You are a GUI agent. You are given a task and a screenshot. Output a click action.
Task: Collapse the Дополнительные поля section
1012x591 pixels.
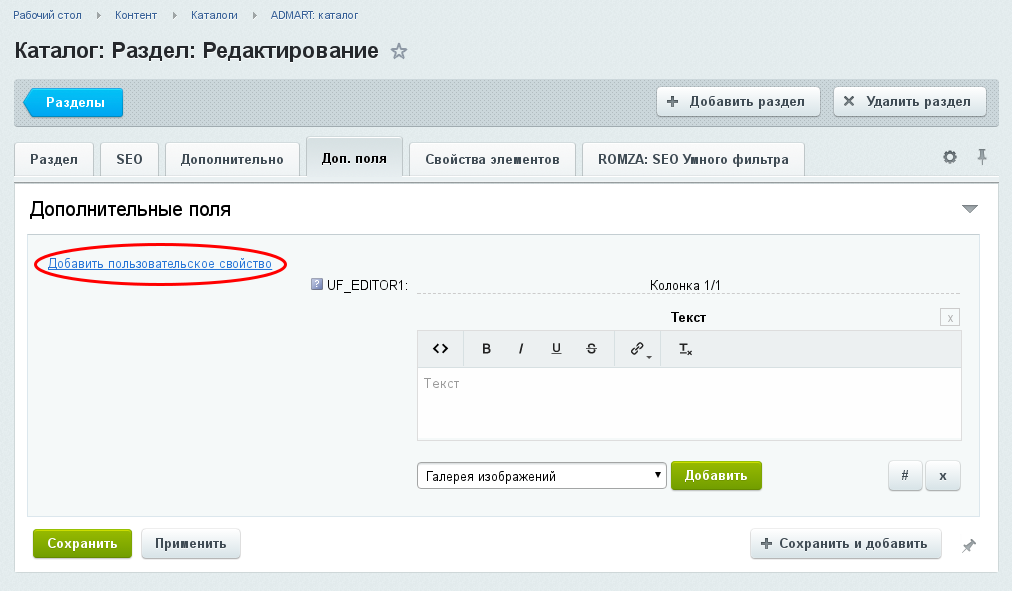pyautogui.click(x=969, y=208)
